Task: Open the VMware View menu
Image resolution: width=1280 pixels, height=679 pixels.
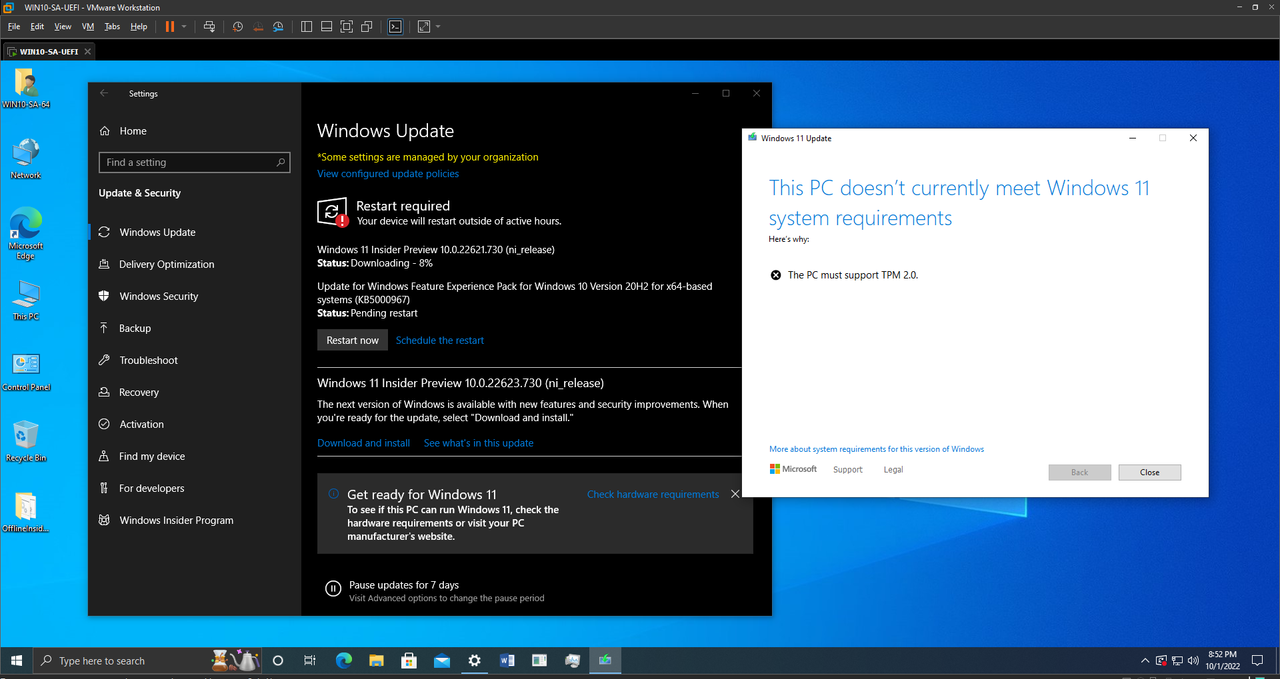Action: coord(63,27)
